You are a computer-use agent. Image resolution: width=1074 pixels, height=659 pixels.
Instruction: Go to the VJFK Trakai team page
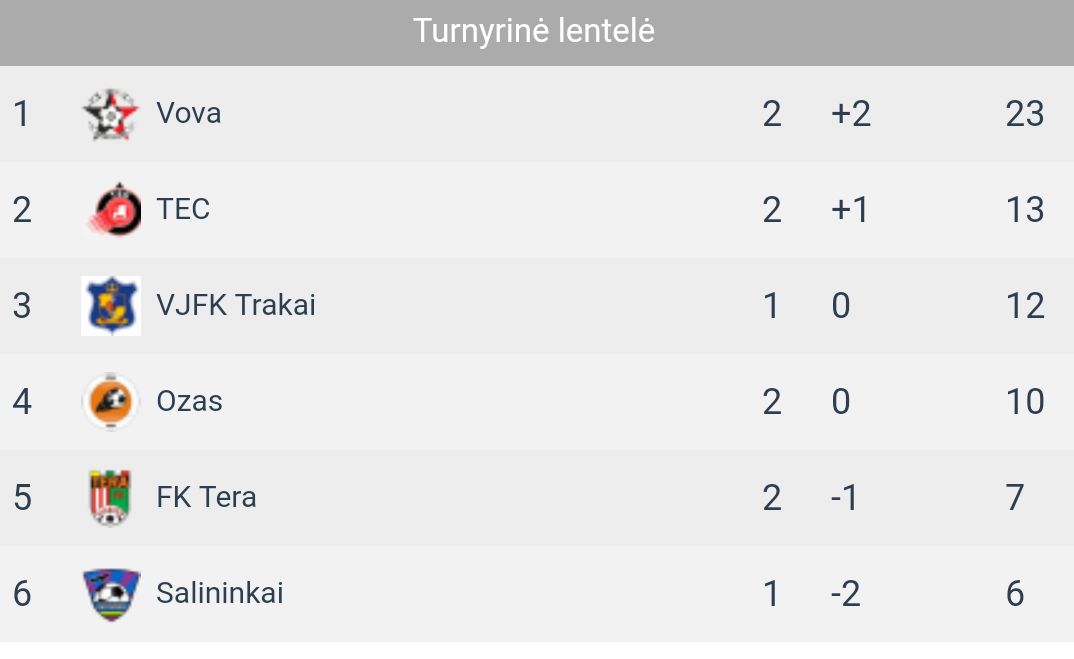[x=236, y=306]
